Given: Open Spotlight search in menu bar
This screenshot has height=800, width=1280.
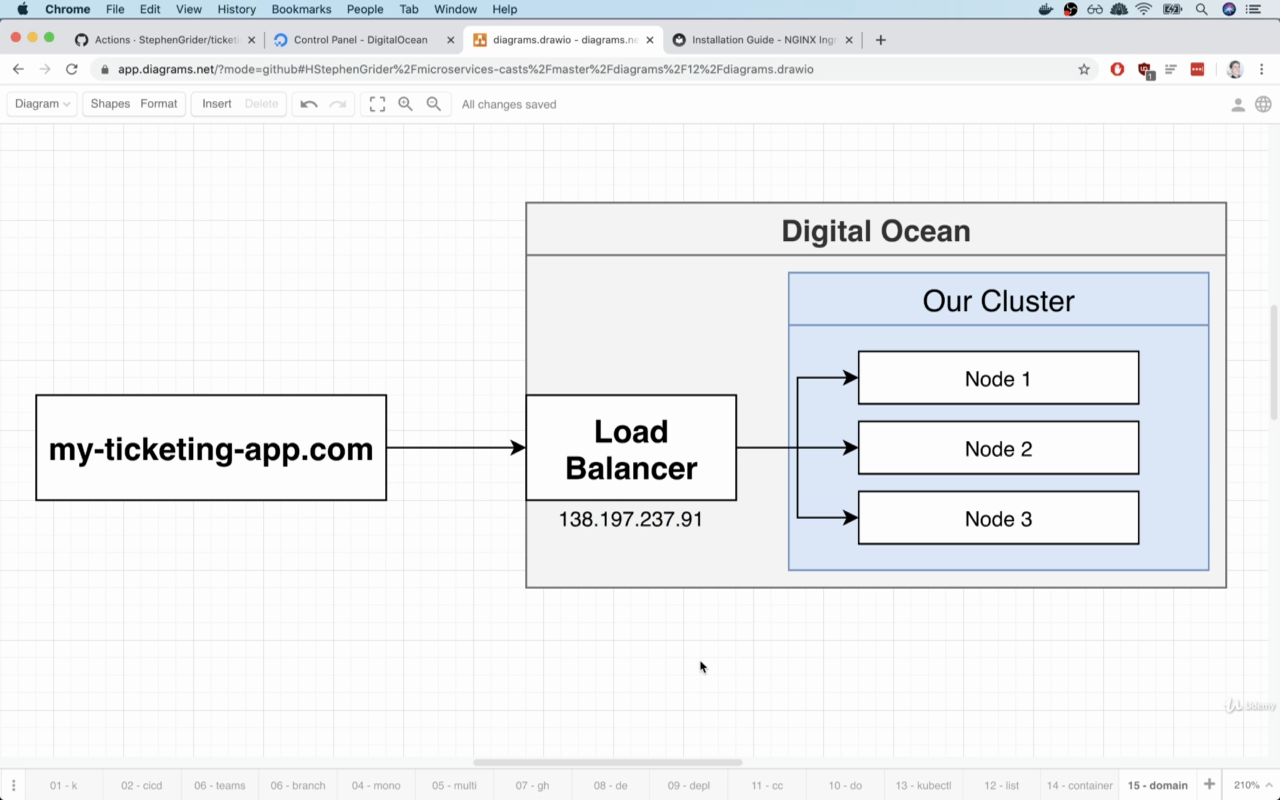Looking at the screenshot, I should tap(1201, 9).
